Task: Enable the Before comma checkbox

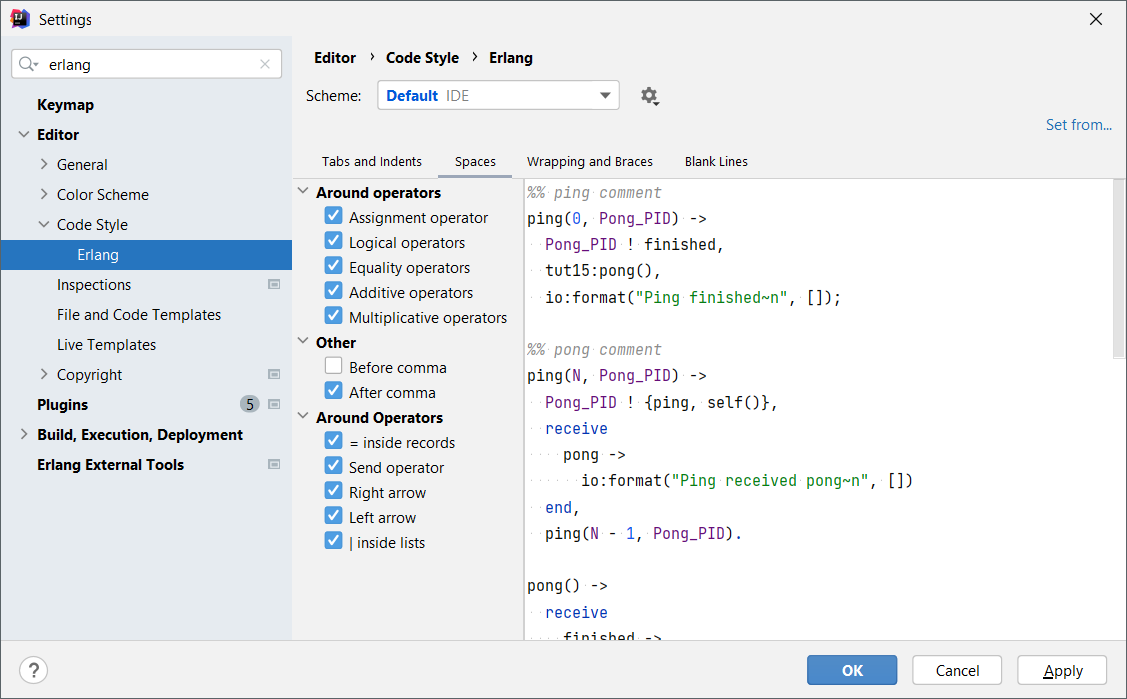Action: click(x=334, y=366)
